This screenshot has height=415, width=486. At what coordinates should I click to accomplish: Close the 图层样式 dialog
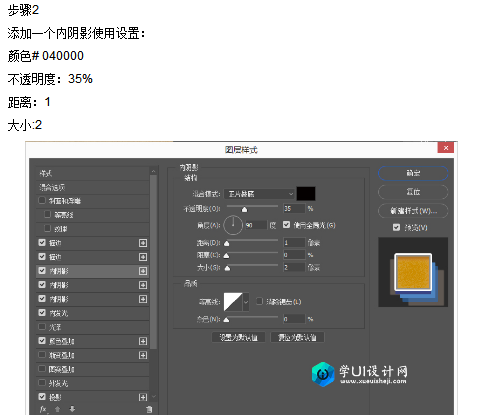446,148
